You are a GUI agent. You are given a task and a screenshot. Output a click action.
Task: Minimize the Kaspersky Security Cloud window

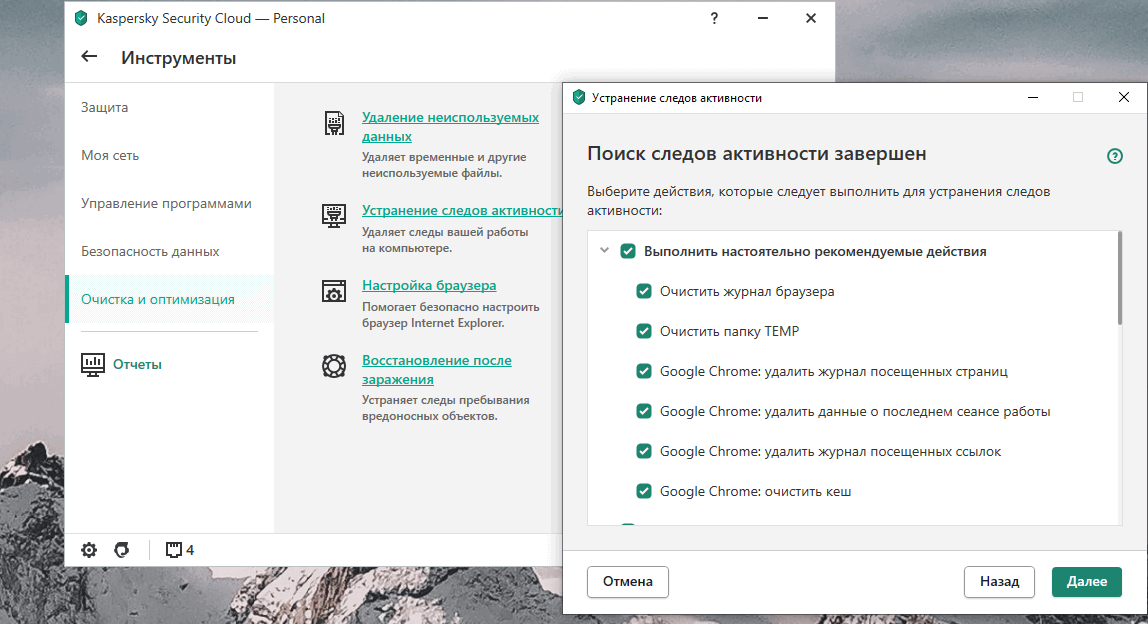pos(763,18)
